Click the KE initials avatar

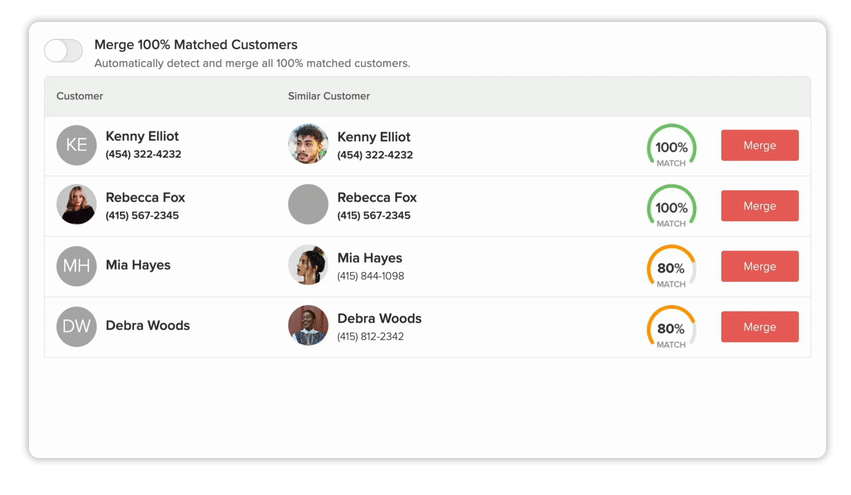point(76,145)
